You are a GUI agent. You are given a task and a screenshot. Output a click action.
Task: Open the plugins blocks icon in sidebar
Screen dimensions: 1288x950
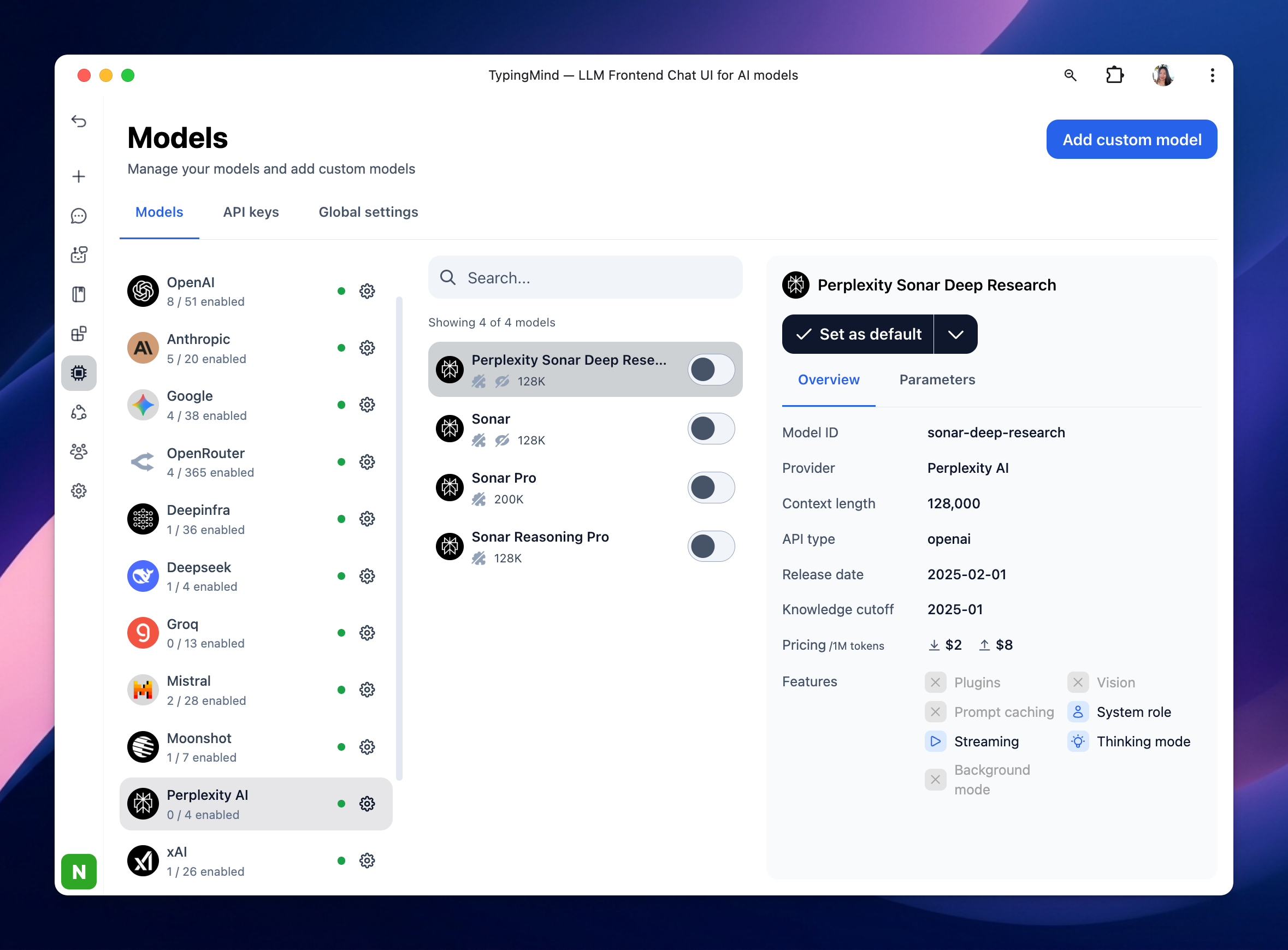(x=79, y=334)
